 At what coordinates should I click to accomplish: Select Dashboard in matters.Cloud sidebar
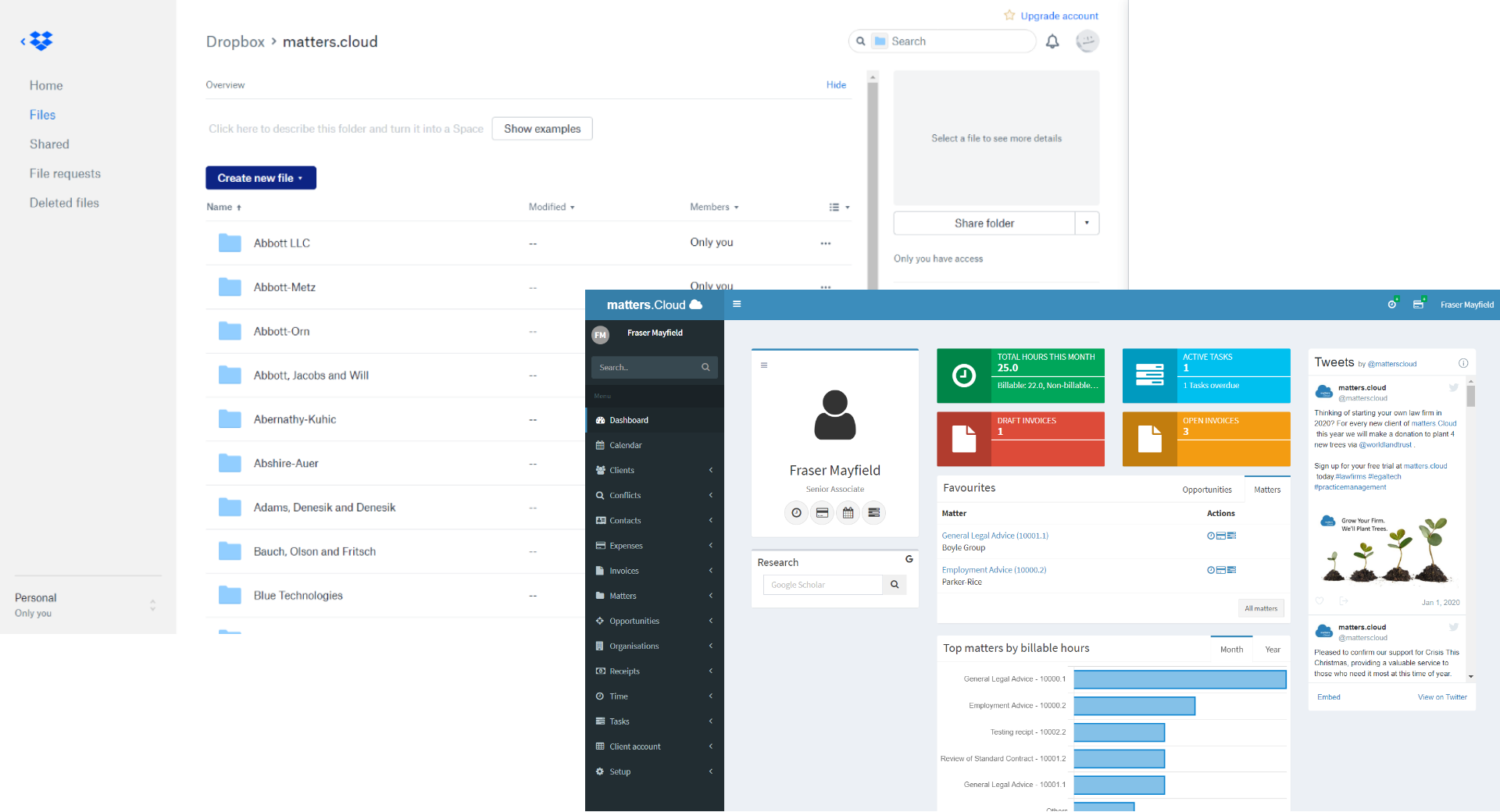pos(655,420)
